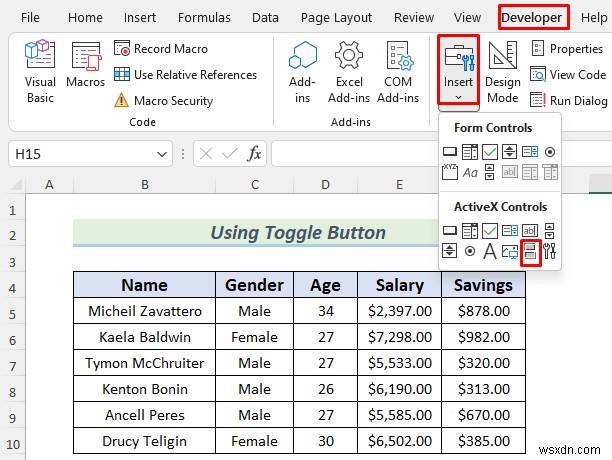Select ActiveX Image control

(x=510, y=252)
